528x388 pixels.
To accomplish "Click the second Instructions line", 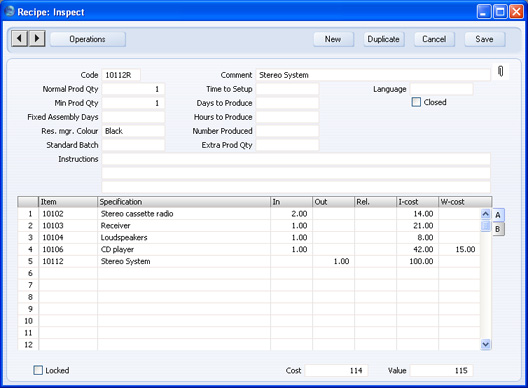I will [x=296, y=173].
